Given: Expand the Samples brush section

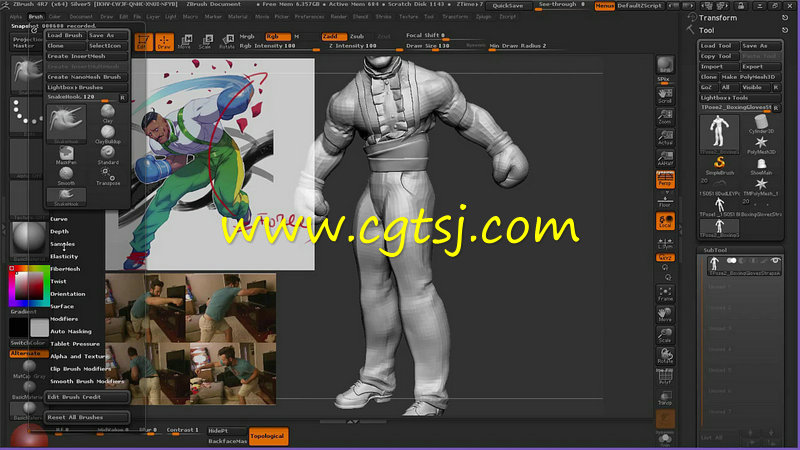Looking at the screenshot, I should pyautogui.click(x=62, y=244).
